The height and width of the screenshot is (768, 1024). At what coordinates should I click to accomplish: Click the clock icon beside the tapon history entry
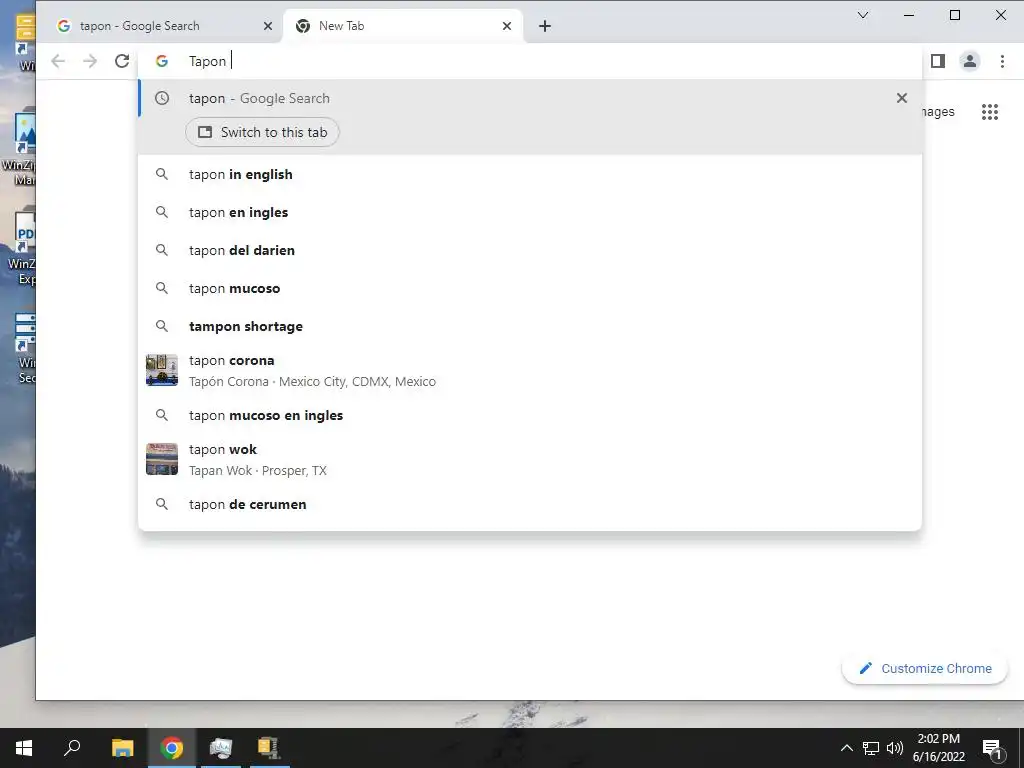[162, 98]
